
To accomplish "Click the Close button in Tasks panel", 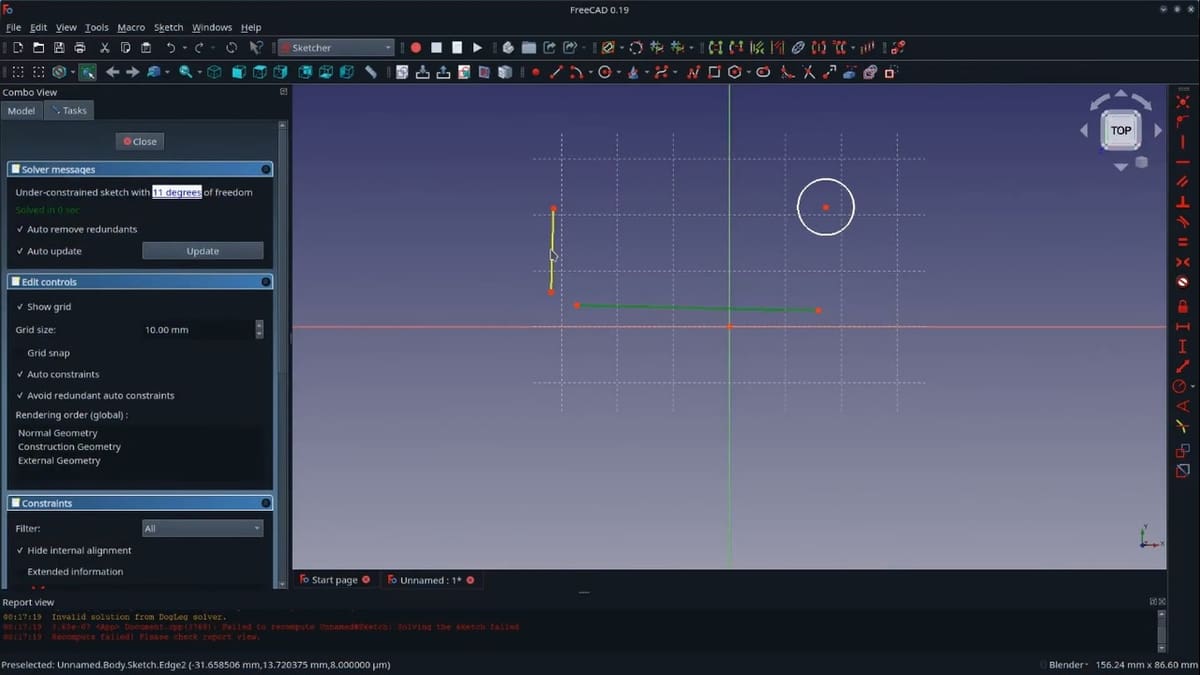I will pyautogui.click(x=139, y=141).
